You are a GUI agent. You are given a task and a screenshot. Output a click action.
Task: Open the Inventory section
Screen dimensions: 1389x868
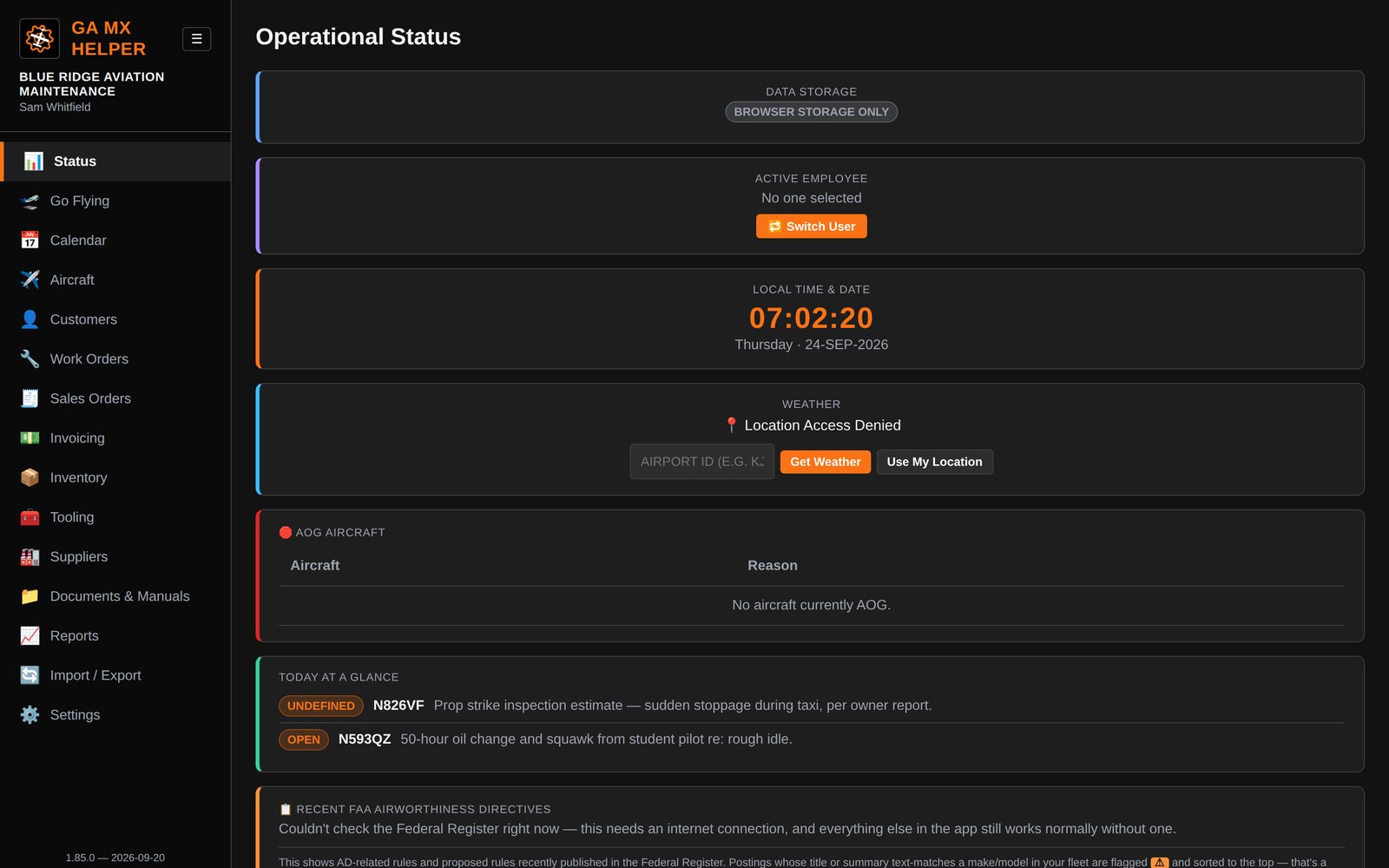tap(115, 477)
